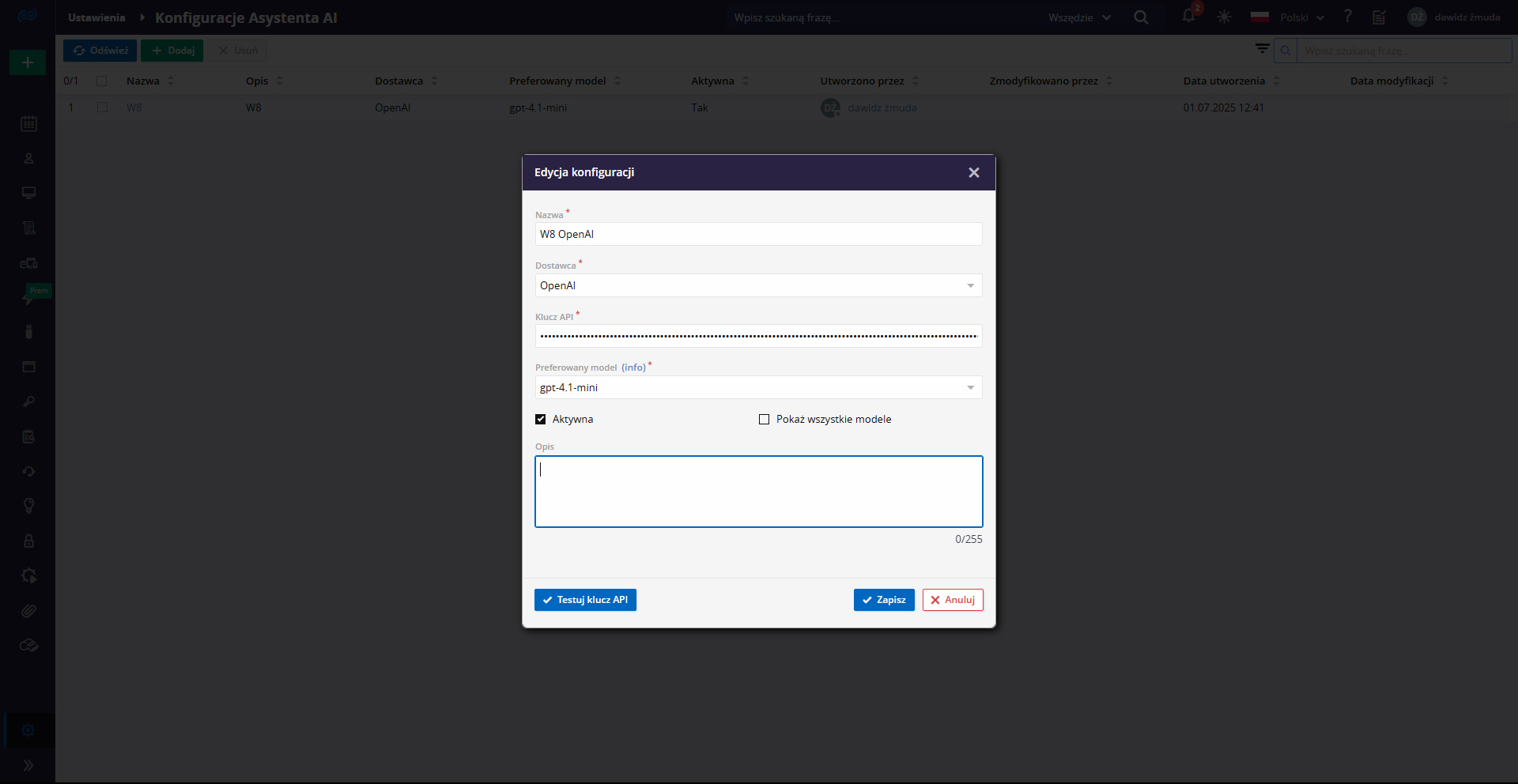This screenshot has width=1518, height=784.
Task: Click the Testuj klucz API button
Action: coord(585,600)
